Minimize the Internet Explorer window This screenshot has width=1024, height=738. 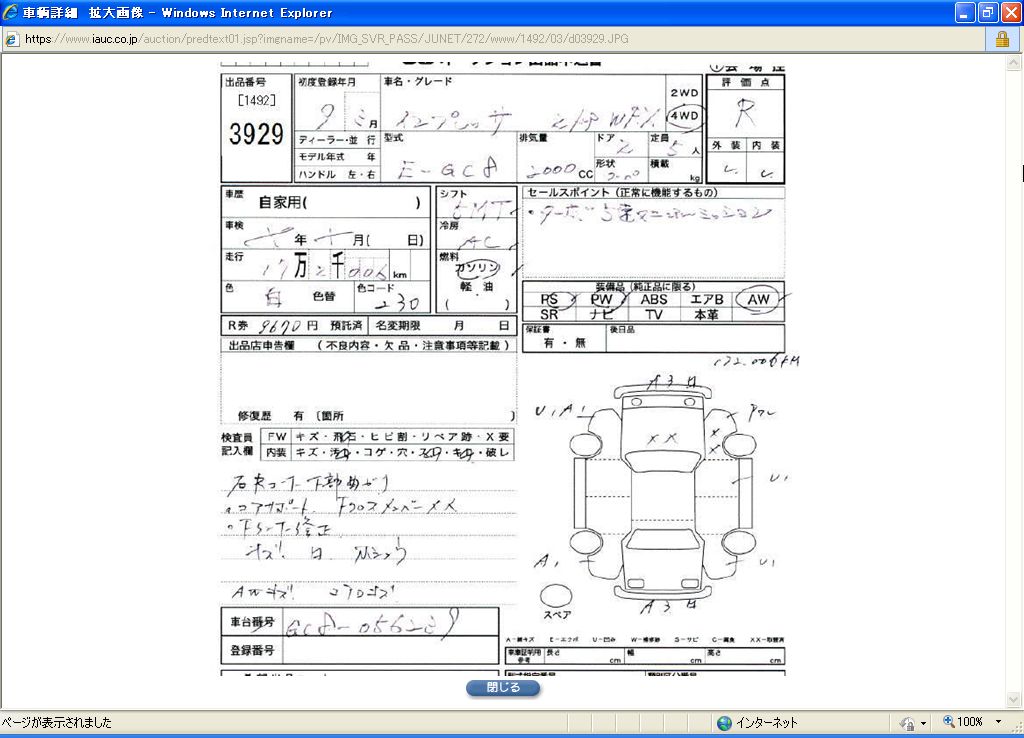click(x=964, y=13)
